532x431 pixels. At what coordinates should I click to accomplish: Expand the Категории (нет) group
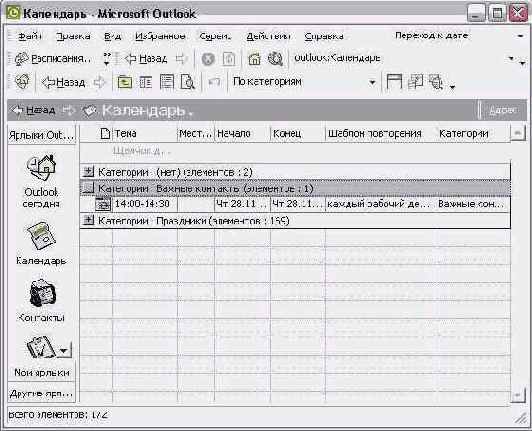point(88,172)
